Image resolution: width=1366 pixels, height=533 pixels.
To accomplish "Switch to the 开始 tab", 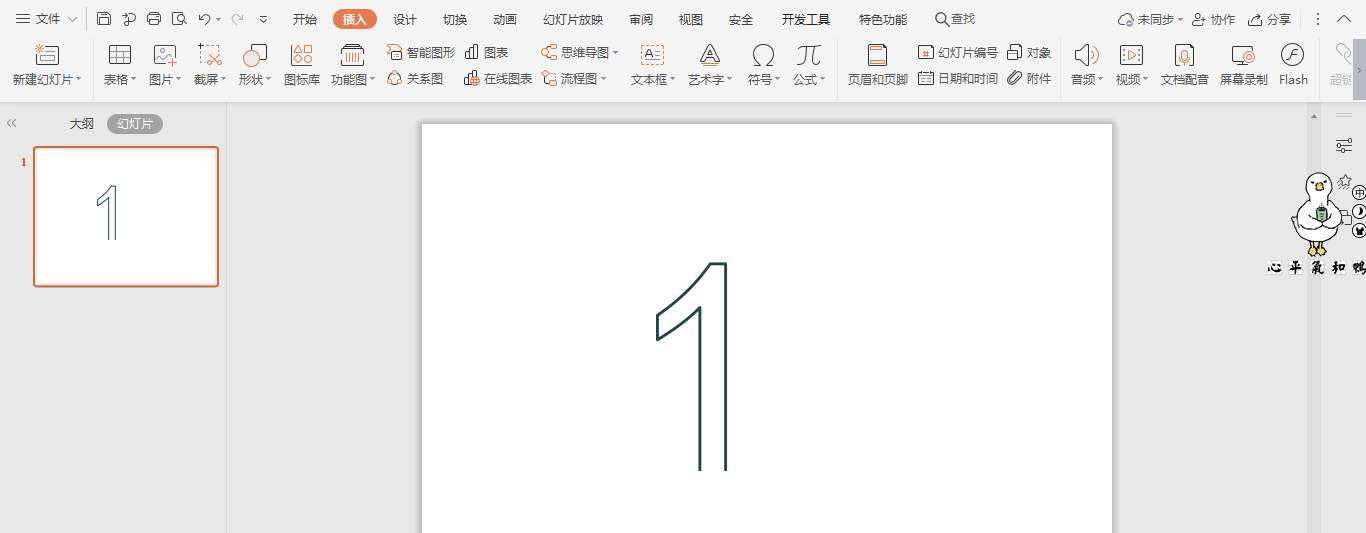I will click(305, 19).
